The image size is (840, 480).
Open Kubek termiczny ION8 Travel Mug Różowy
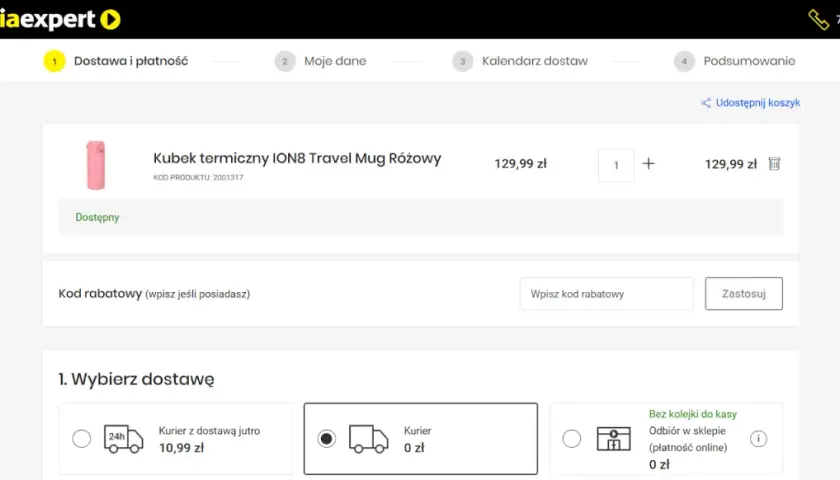point(297,159)
